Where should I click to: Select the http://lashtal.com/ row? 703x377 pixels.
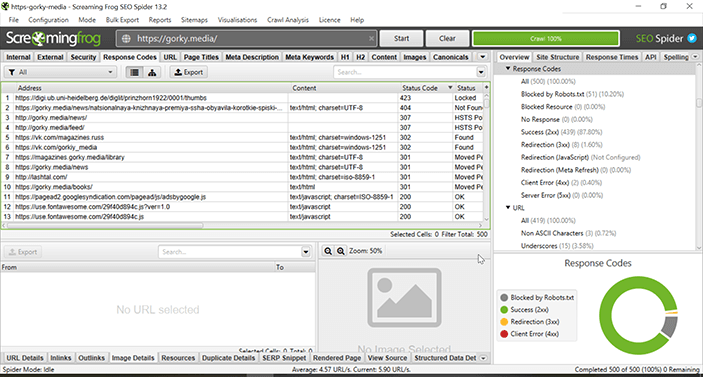click(242, 177)
